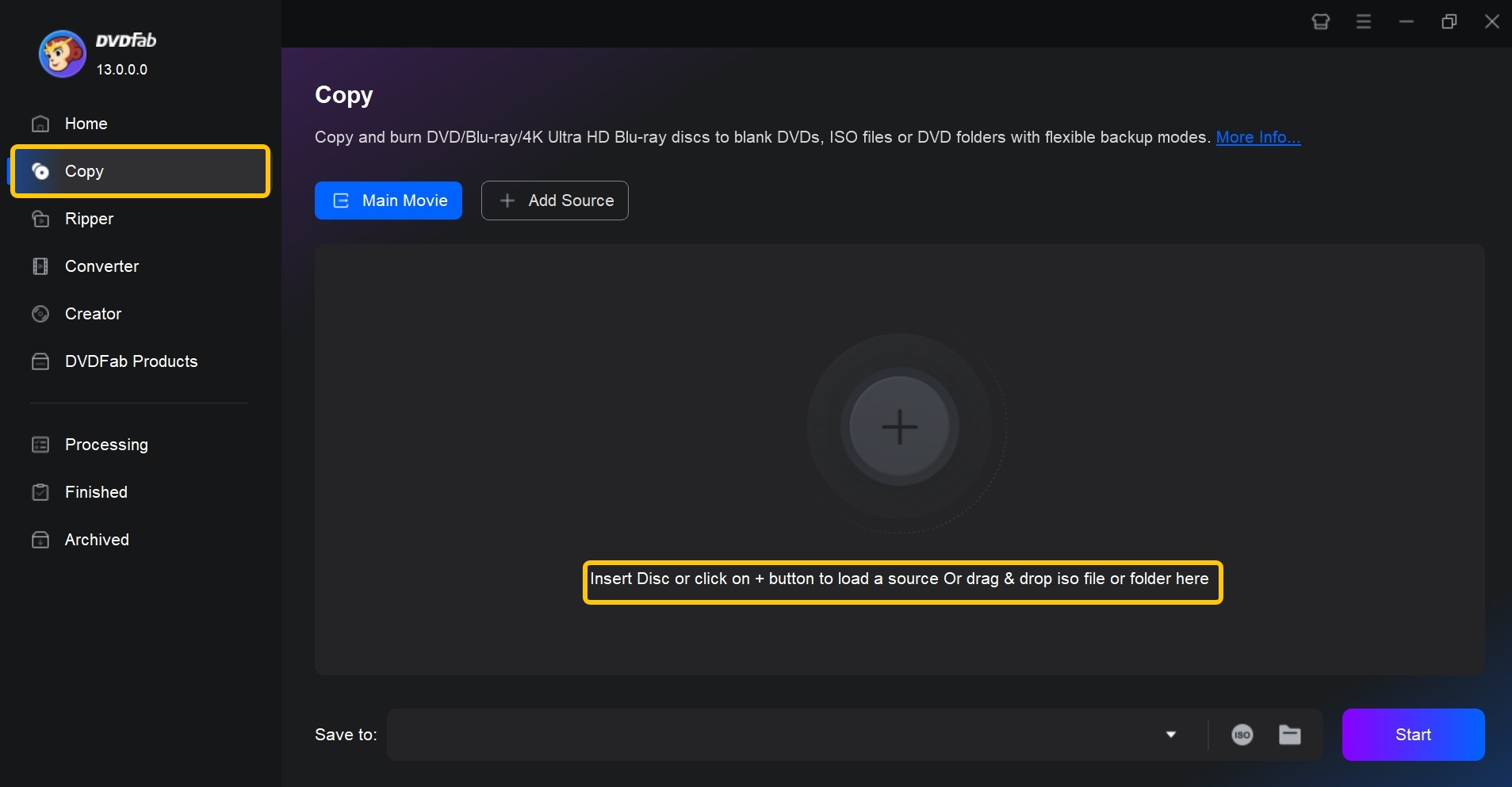The image size is (1512, 787).
Task: Select the Main Movie backup mode
Action: click(388, 201)
